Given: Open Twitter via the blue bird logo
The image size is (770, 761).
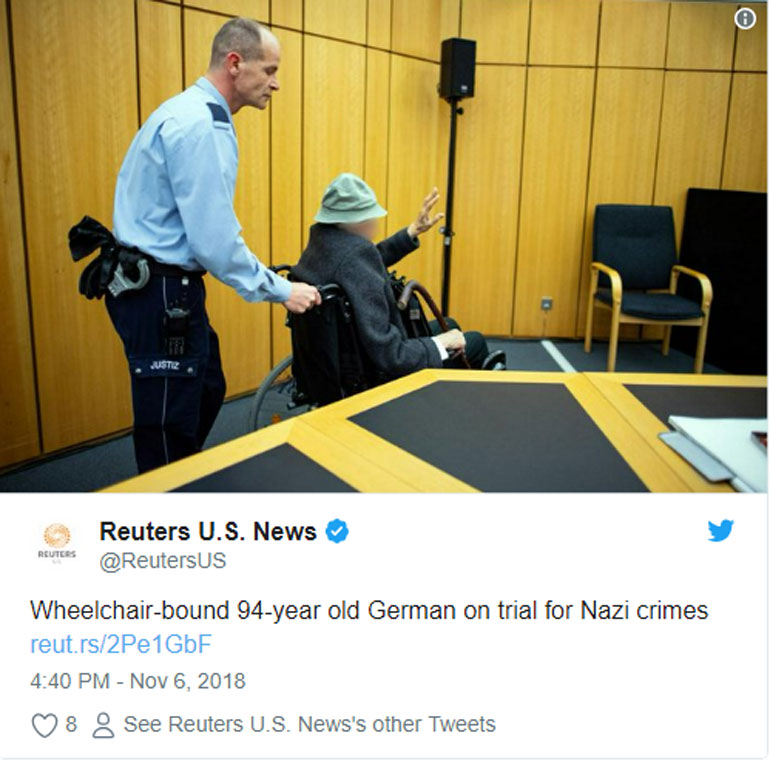Looking at the screenshot, I should point(721,530).
